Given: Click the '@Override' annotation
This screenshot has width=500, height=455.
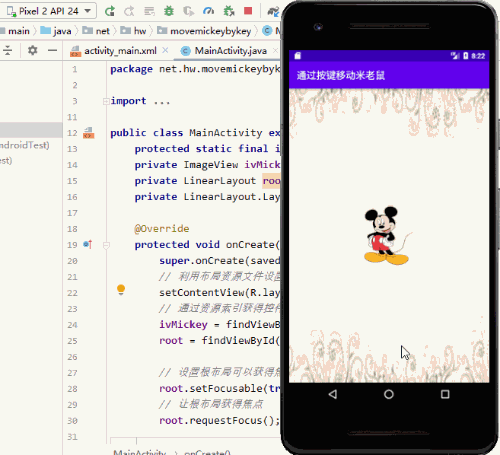Looking at the screenshot, I should pyautogui.click(x=162, y=229).
